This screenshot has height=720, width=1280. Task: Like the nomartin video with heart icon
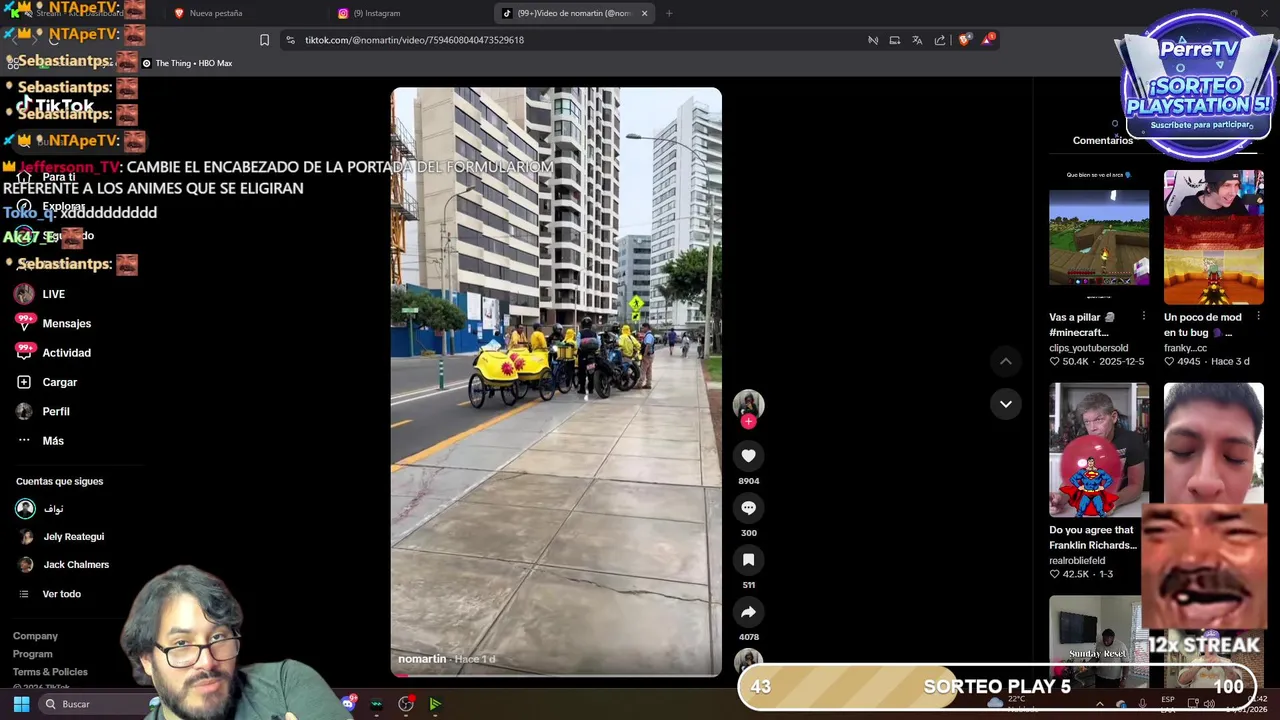748,456
